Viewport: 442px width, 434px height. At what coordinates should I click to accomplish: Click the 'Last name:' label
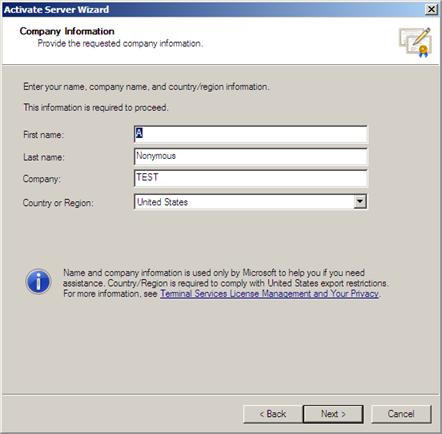click(x=44, y=157)
